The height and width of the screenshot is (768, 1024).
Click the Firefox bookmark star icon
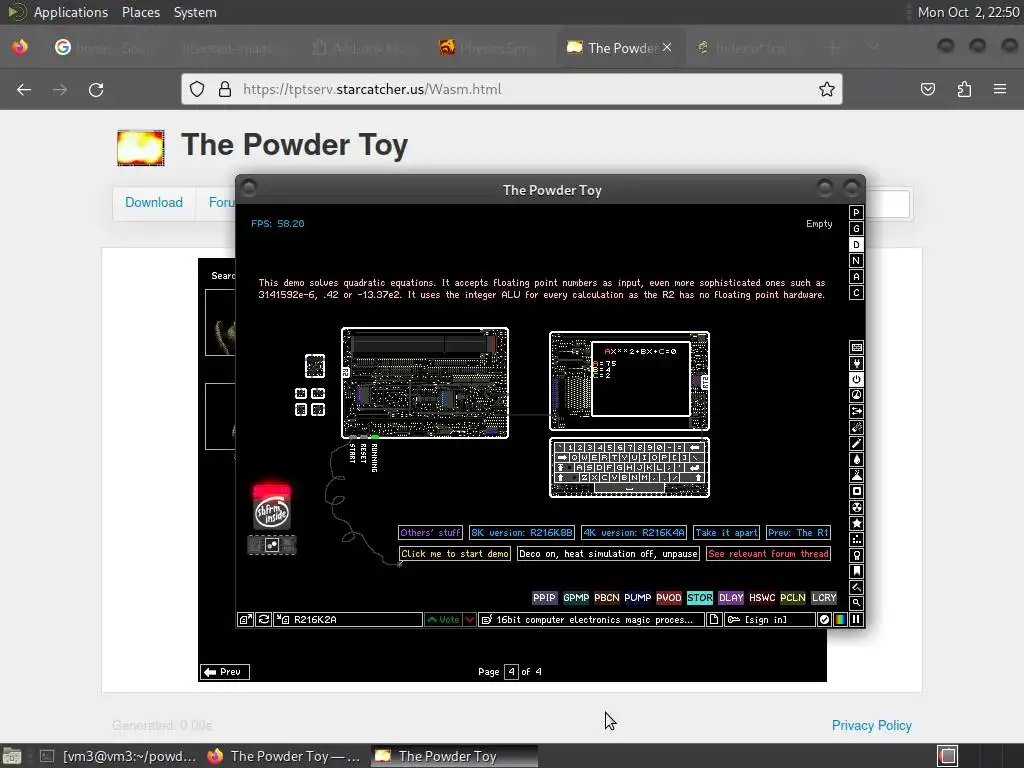(827, 89)
